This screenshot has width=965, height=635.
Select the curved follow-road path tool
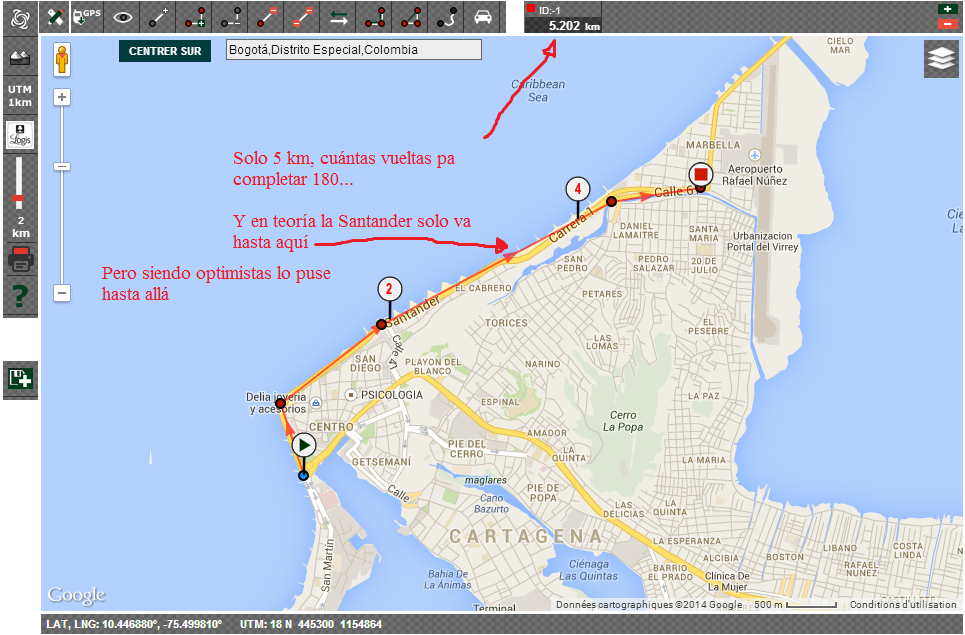(447, 17)
